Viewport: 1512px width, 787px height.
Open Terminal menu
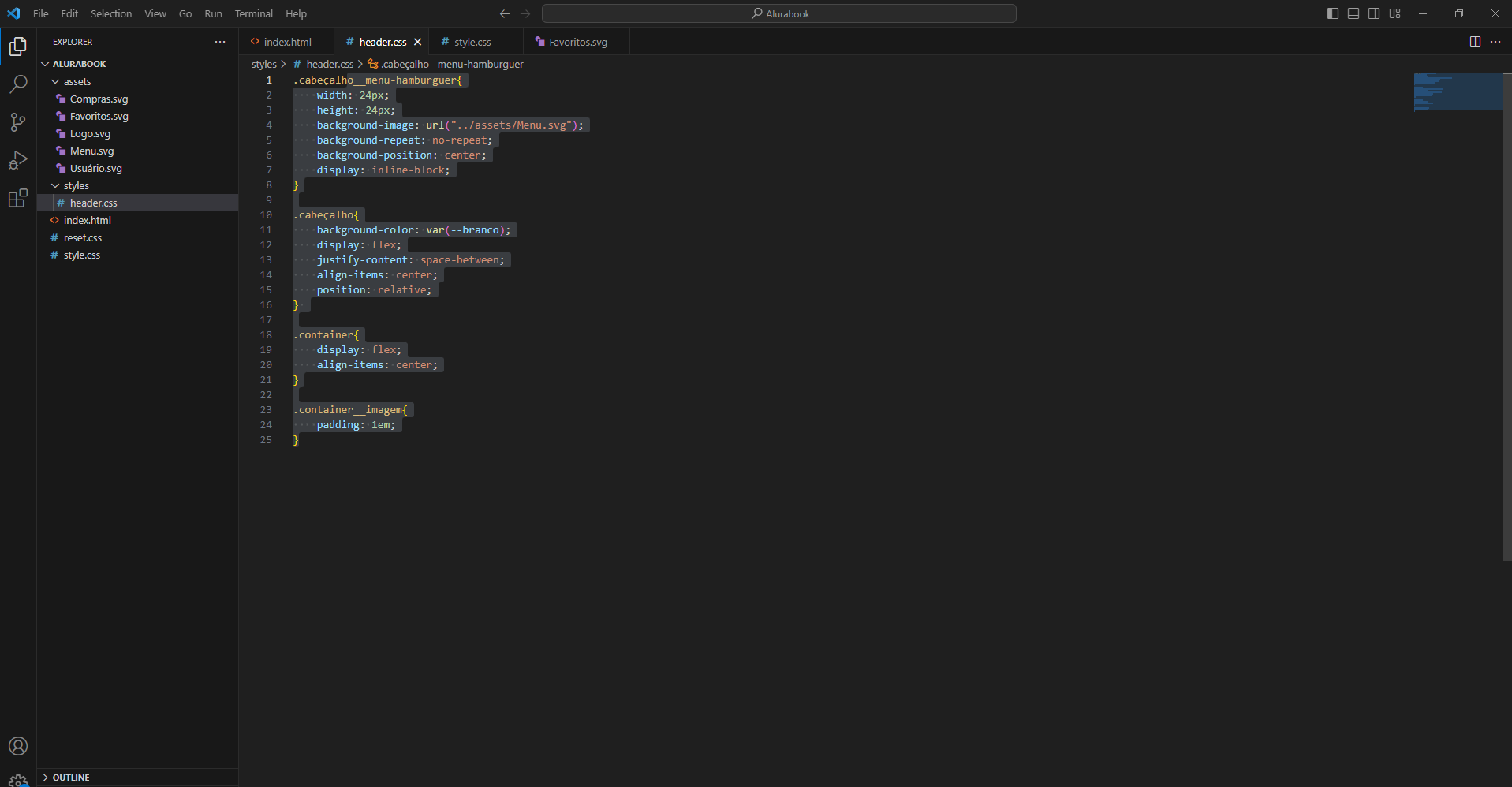[x=254, y=13]
